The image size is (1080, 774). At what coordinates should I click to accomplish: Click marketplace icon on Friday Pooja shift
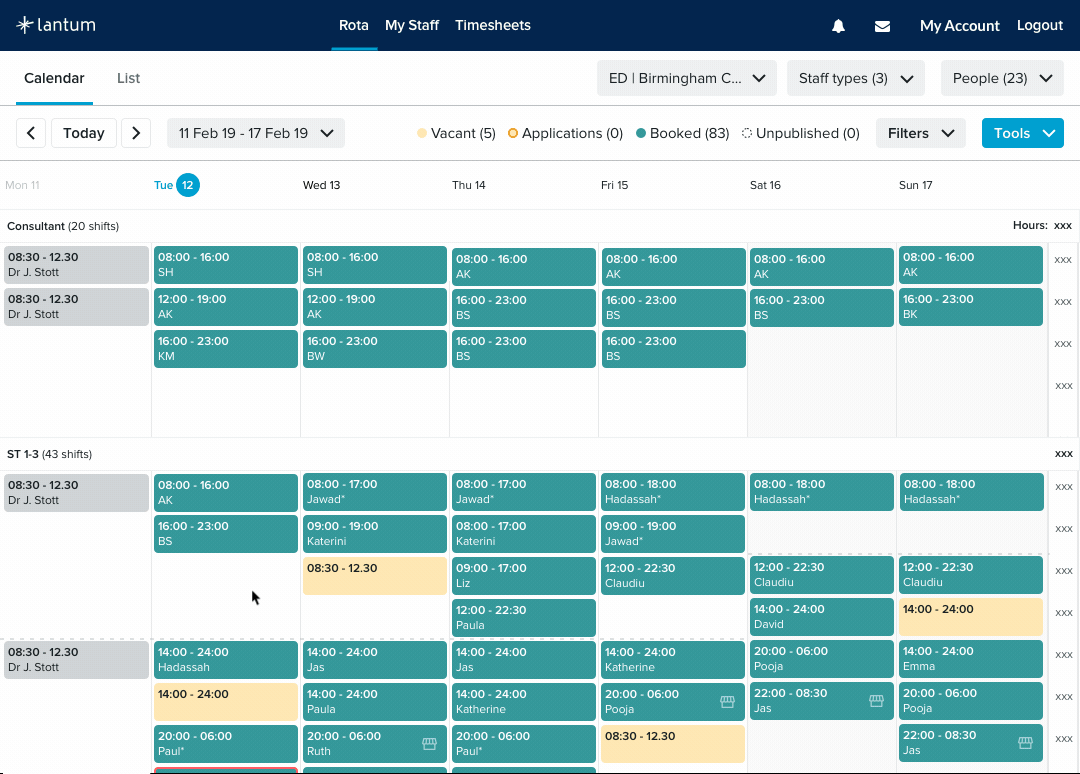[727, 702]
